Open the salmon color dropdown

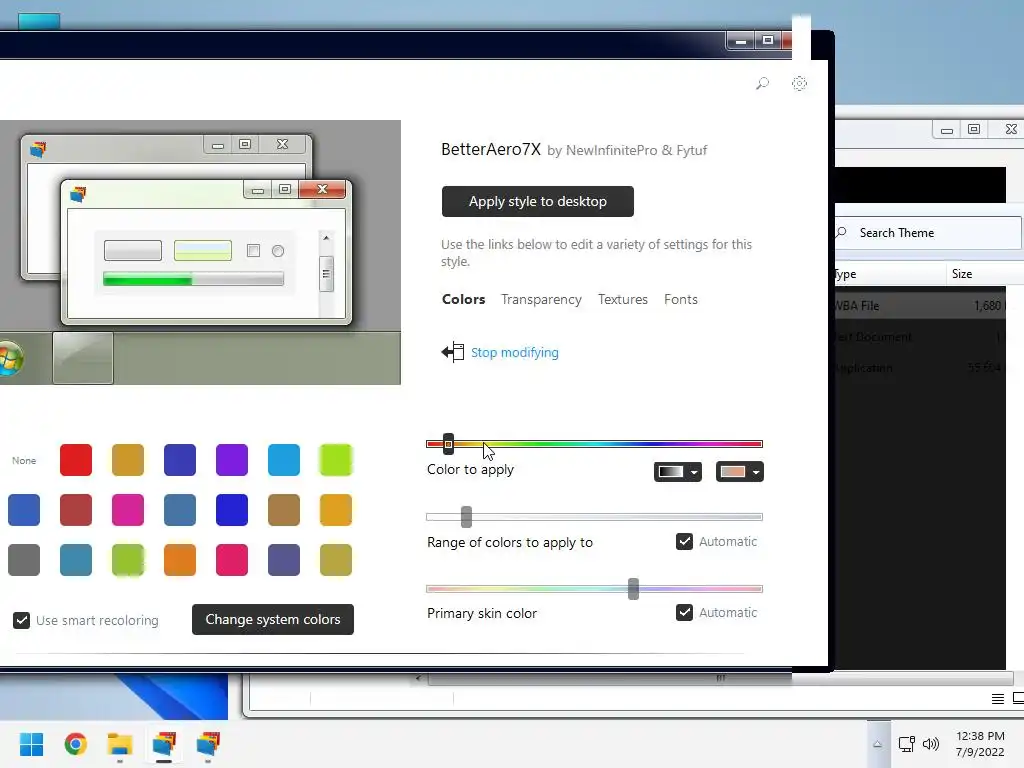click(x=739, y=472)
